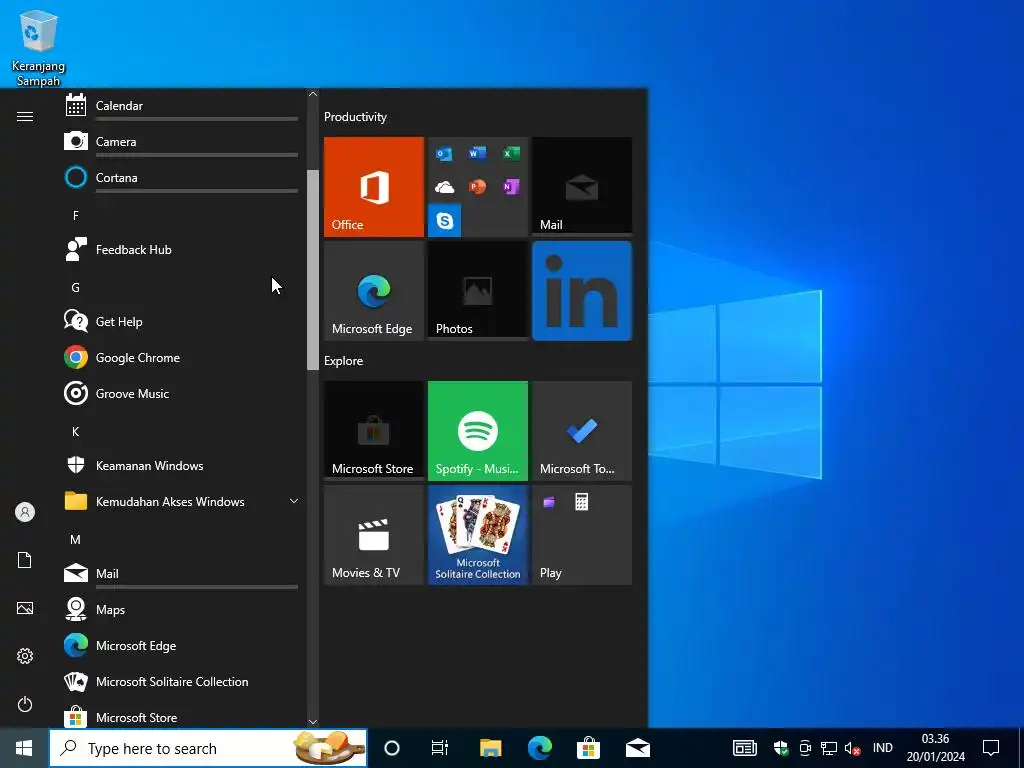Click the app list scroll down arrow

pos(313,722)
